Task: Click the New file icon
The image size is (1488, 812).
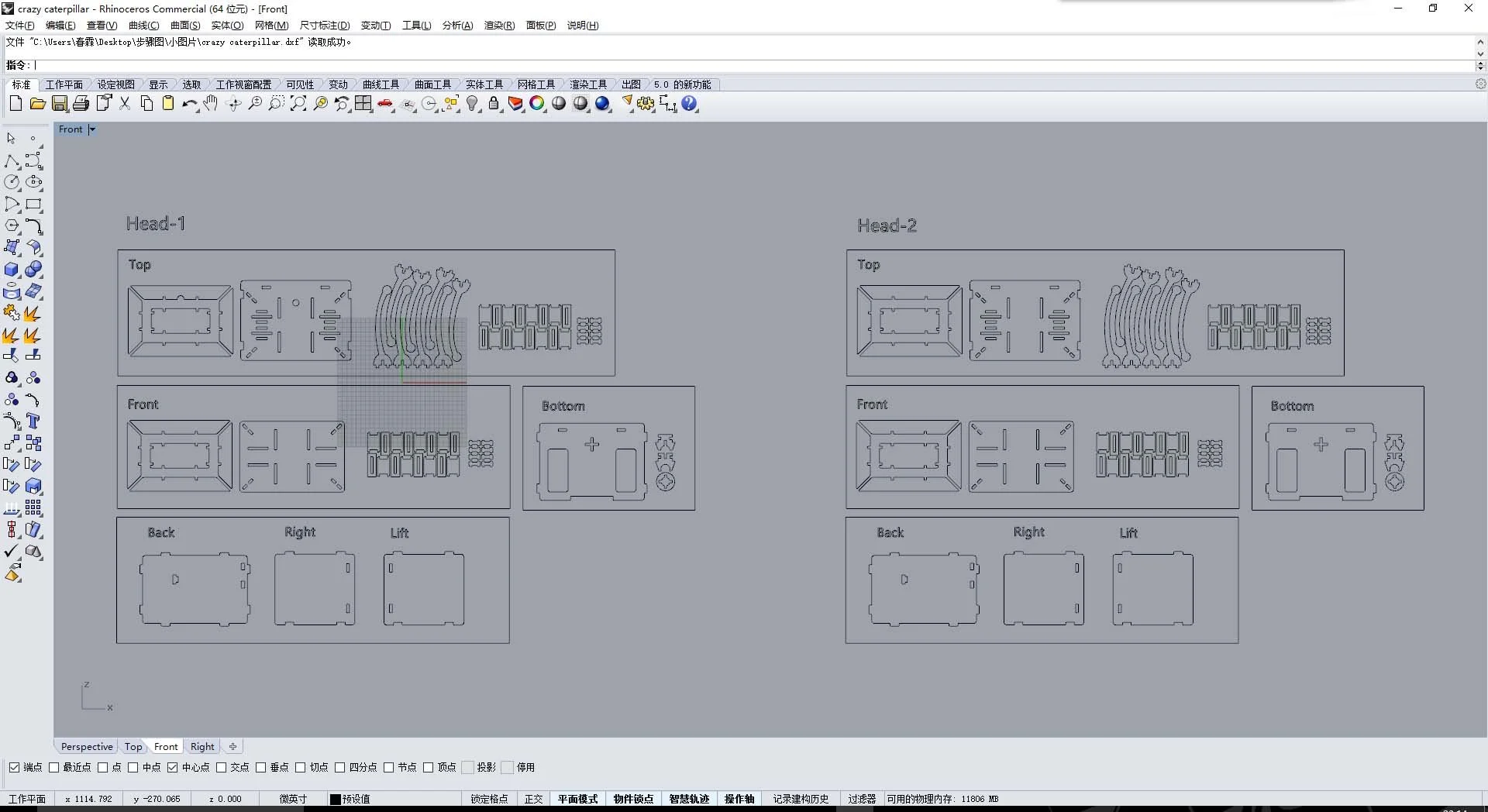Action: [15, 103]
